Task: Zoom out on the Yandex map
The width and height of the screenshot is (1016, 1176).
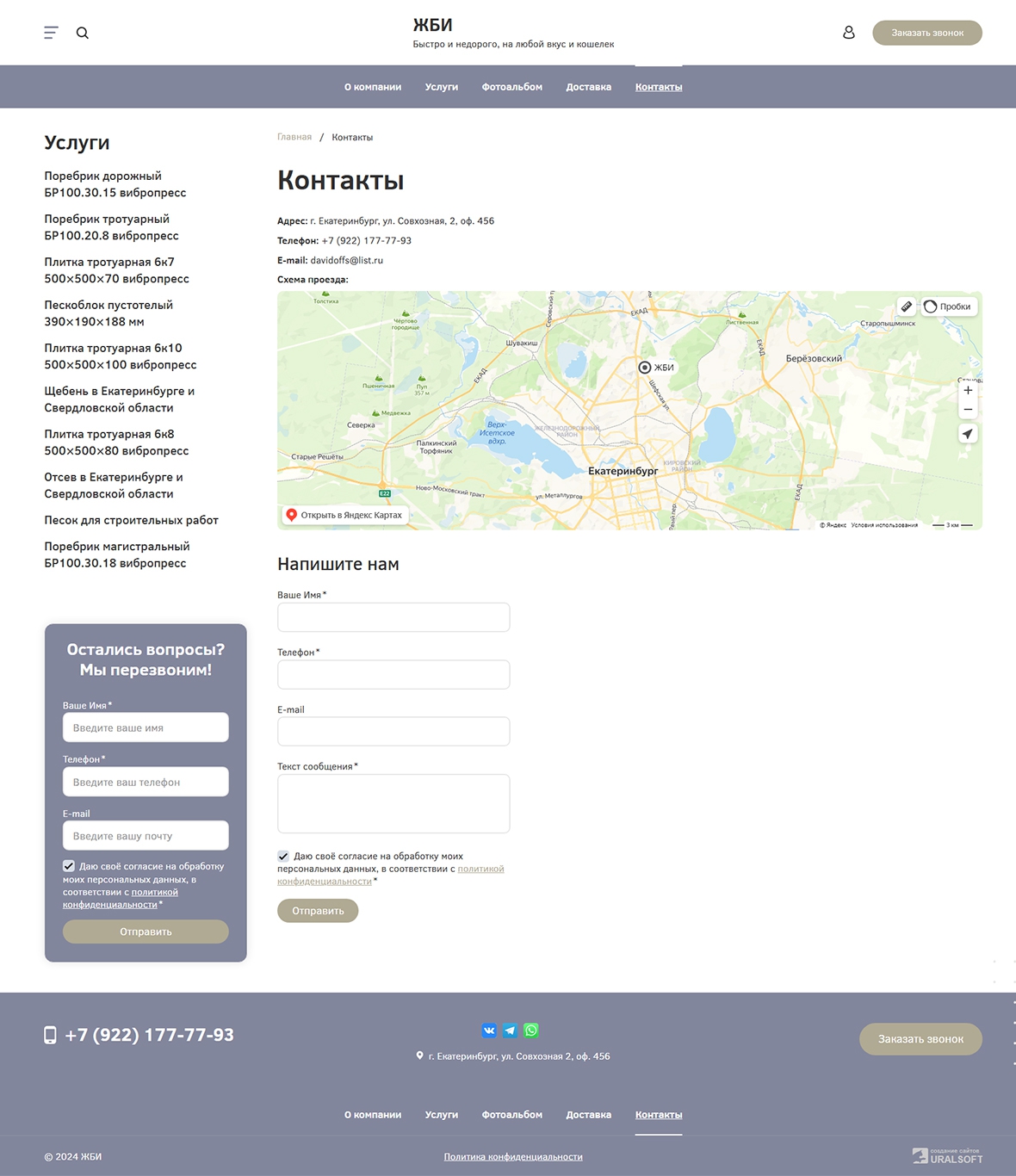Action: tap(968, 410)
